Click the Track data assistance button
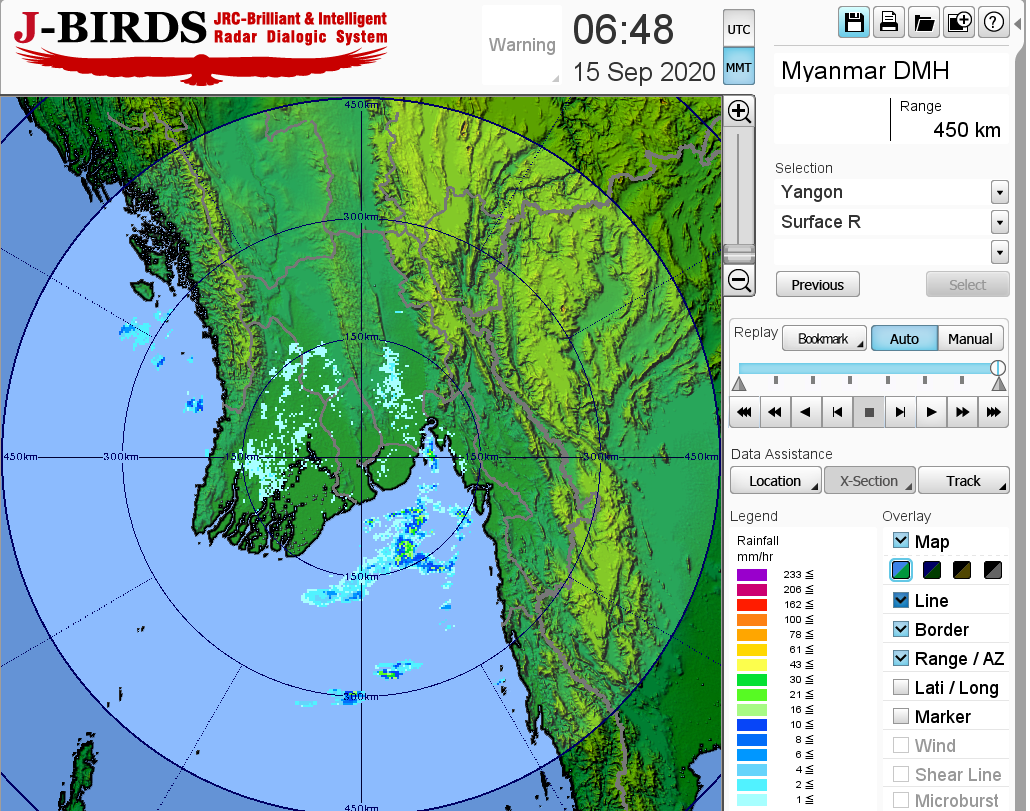This screenshot has height=811, width=1030. [963, 481]
